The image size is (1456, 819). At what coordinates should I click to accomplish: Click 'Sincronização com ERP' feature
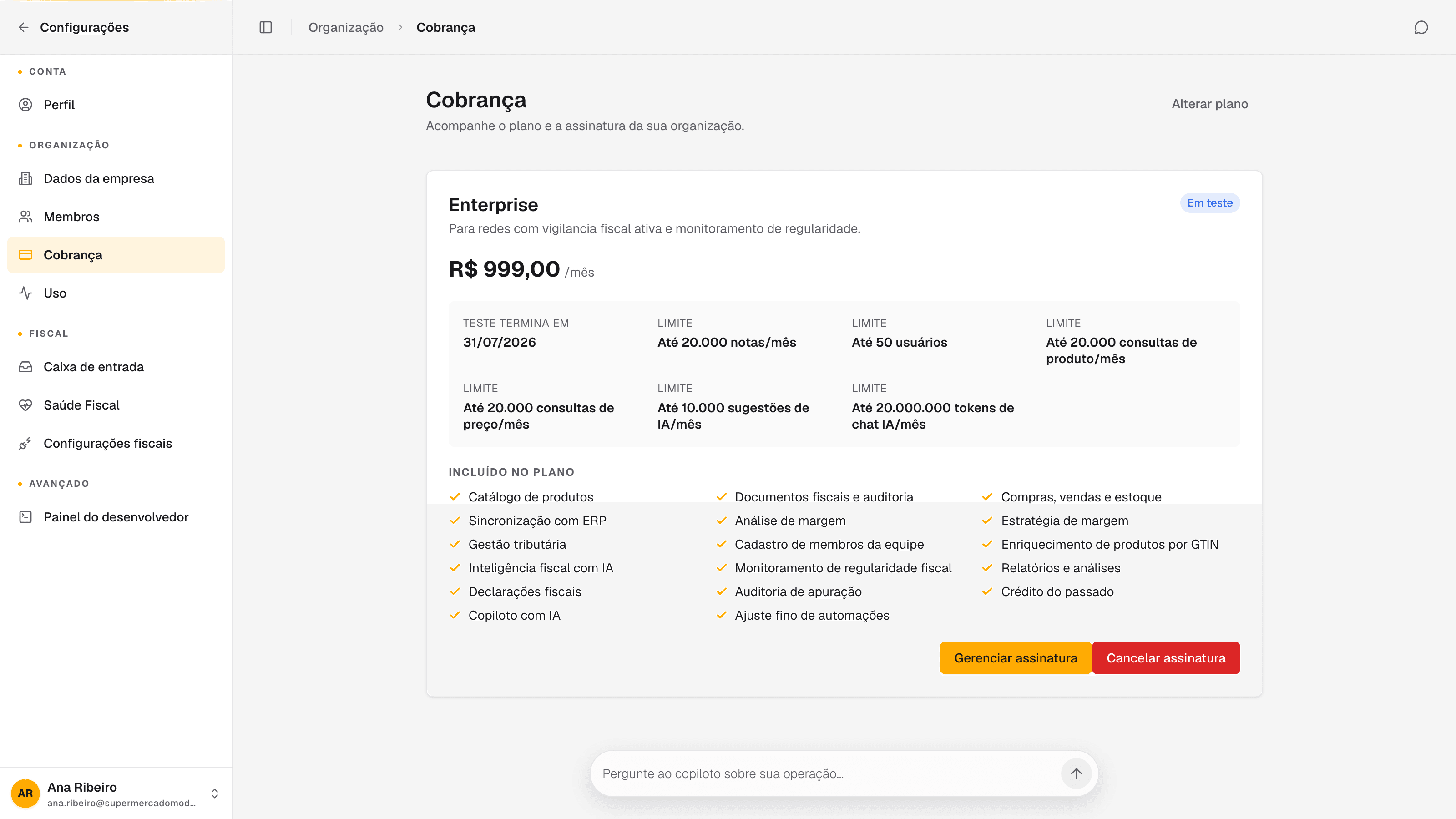pyautogui.click(x=537, y=521)
